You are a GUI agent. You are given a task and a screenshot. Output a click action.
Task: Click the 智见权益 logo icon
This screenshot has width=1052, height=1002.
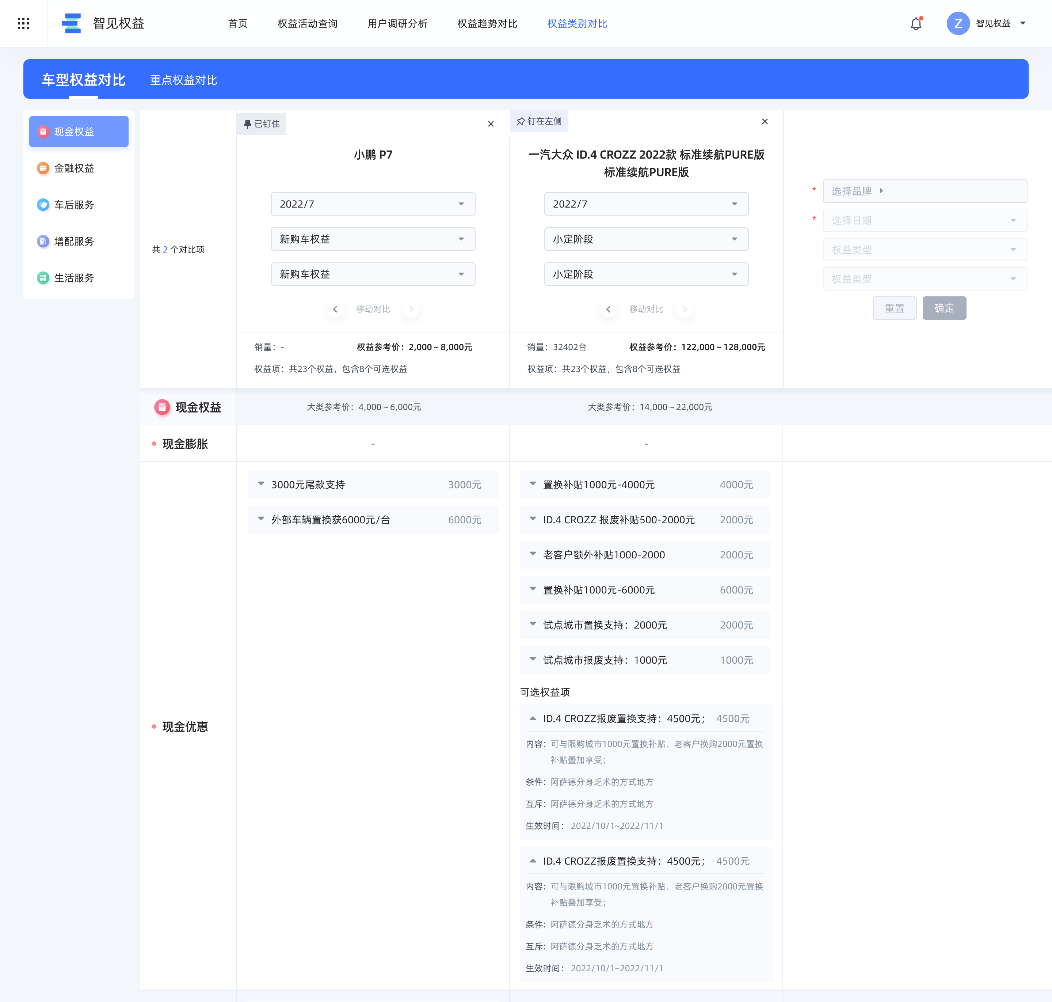point(72,23)
